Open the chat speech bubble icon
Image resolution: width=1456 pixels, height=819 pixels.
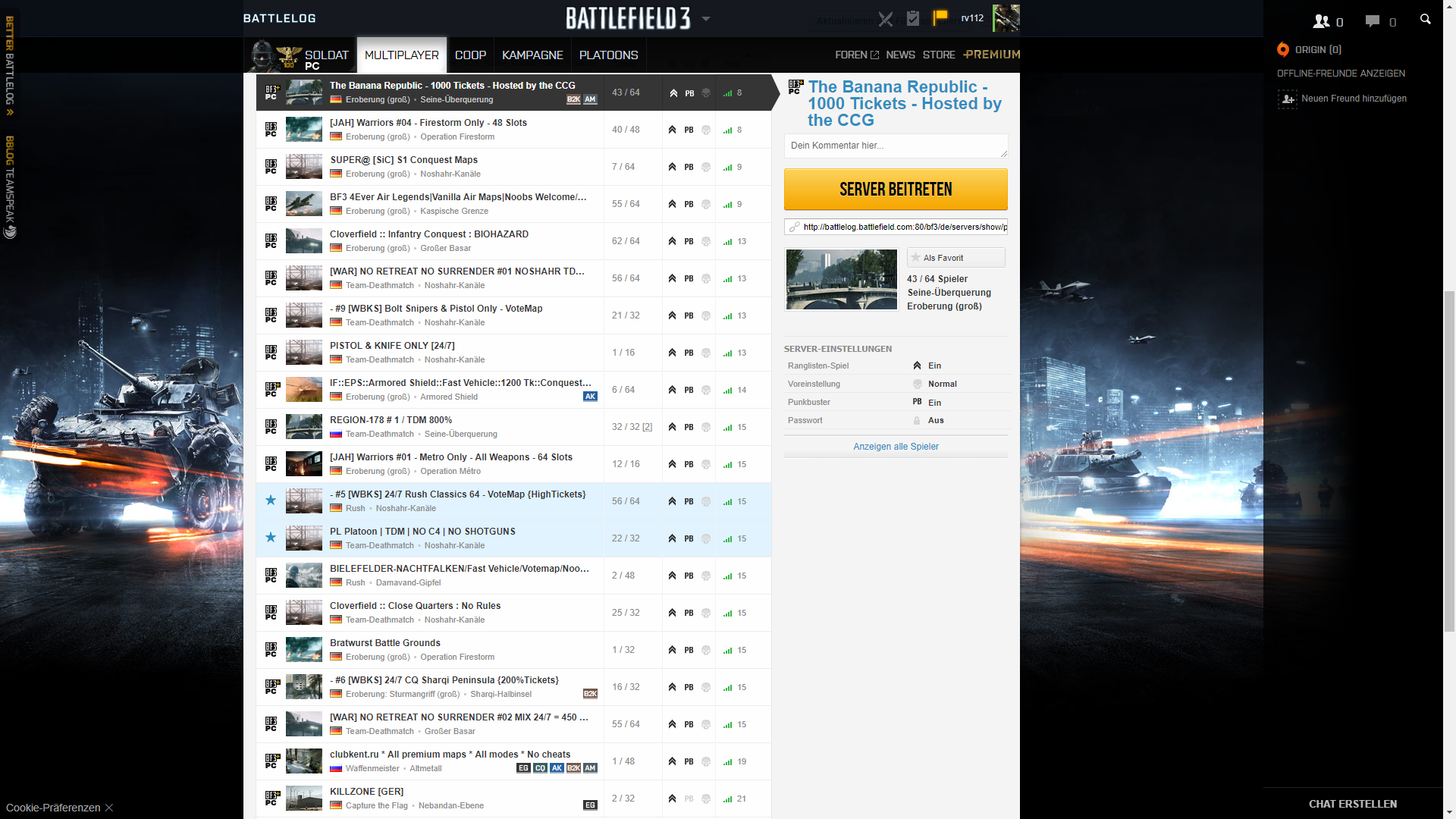1373,21
